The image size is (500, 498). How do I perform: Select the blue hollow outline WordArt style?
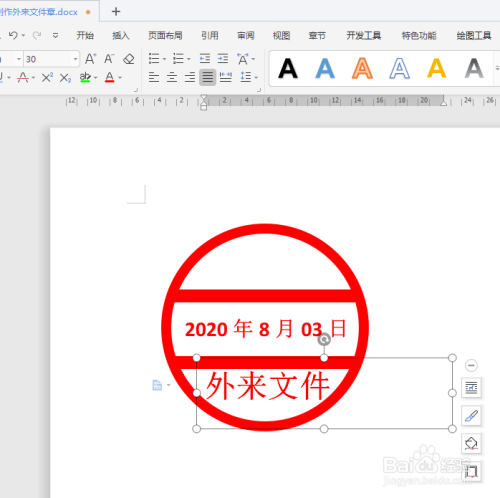(x=399, y=69)
